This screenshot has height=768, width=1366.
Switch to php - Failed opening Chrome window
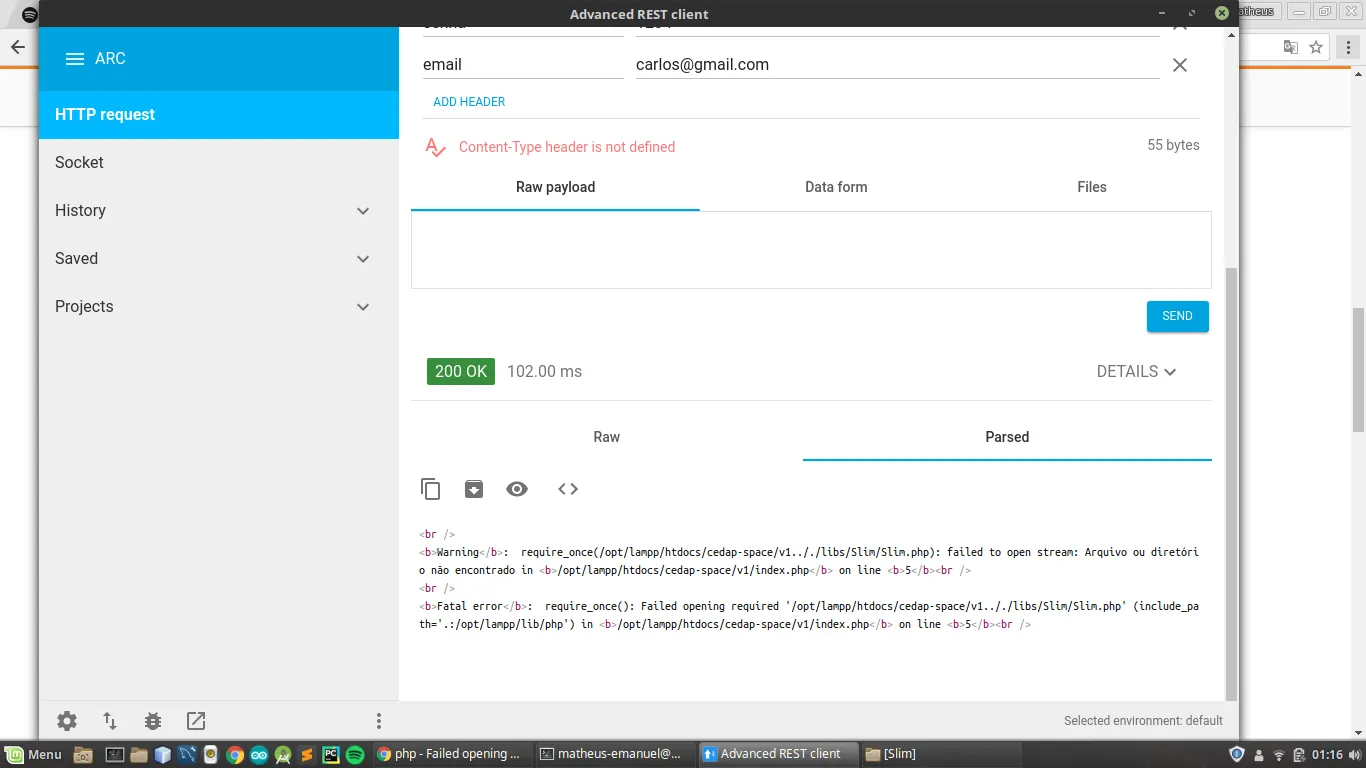(451, 754)
